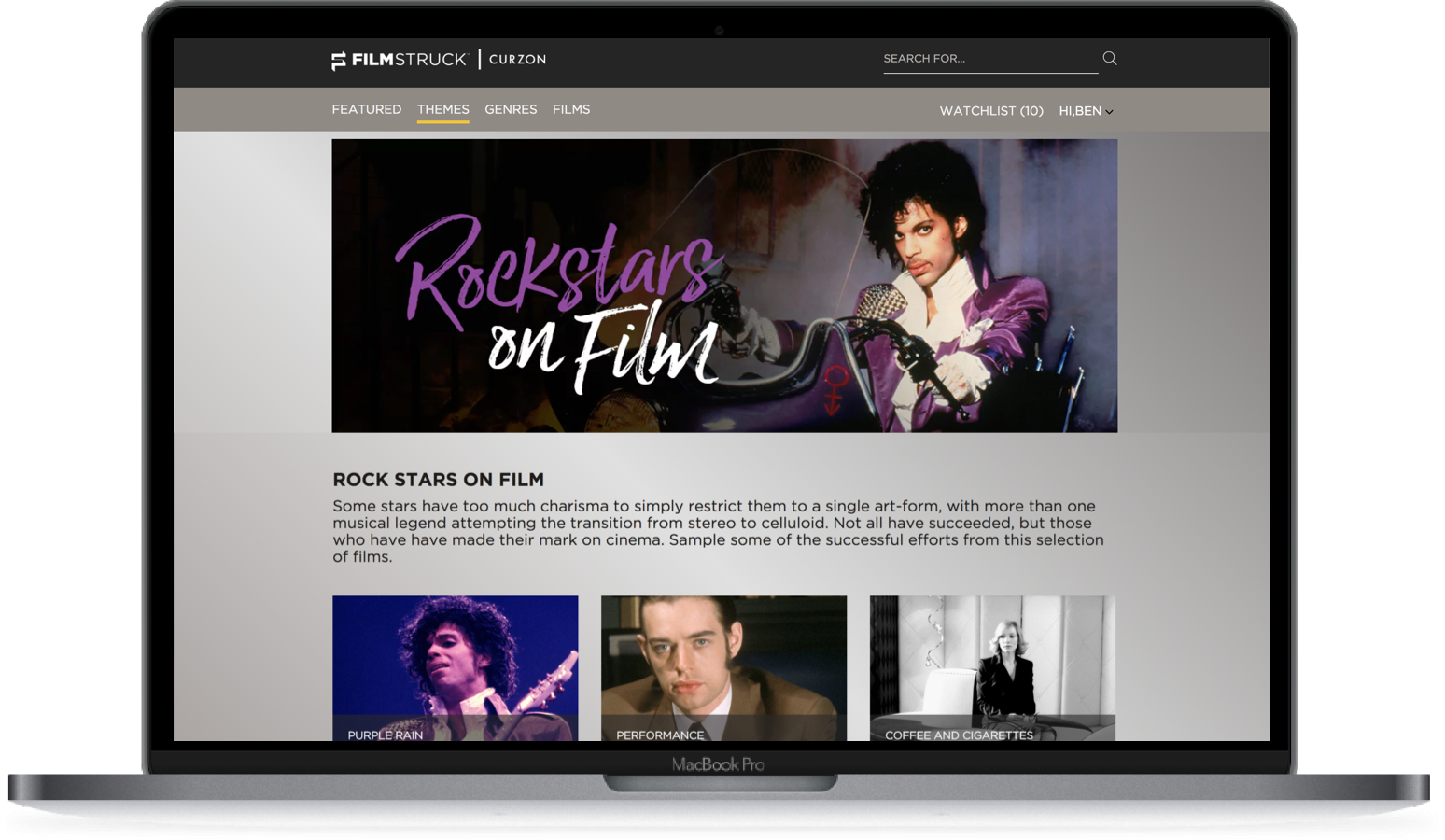Click the FilmStruck wordmark text
Screen dimensions: 1445x840
pos(409,60)
